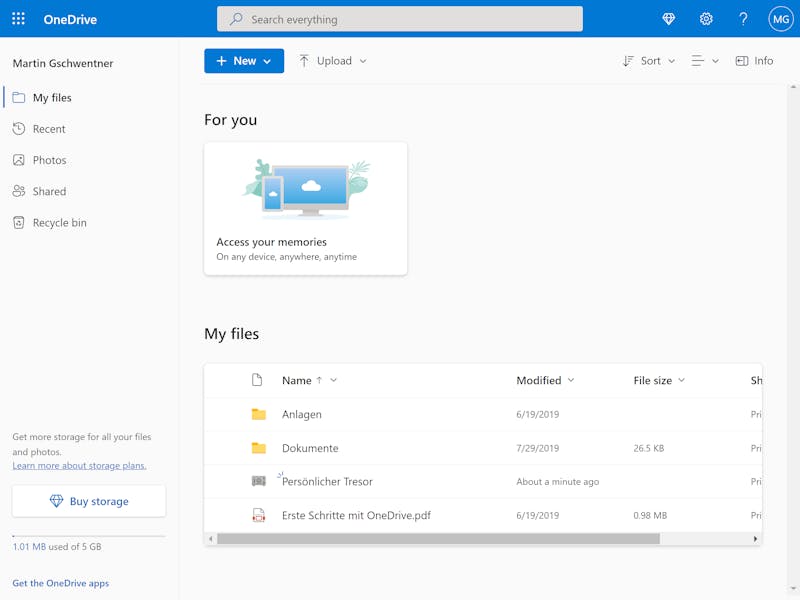The height and width of the screenshot is (600, 800).
Task: Open the Access your memories card
Action: (x=306, y=209)
